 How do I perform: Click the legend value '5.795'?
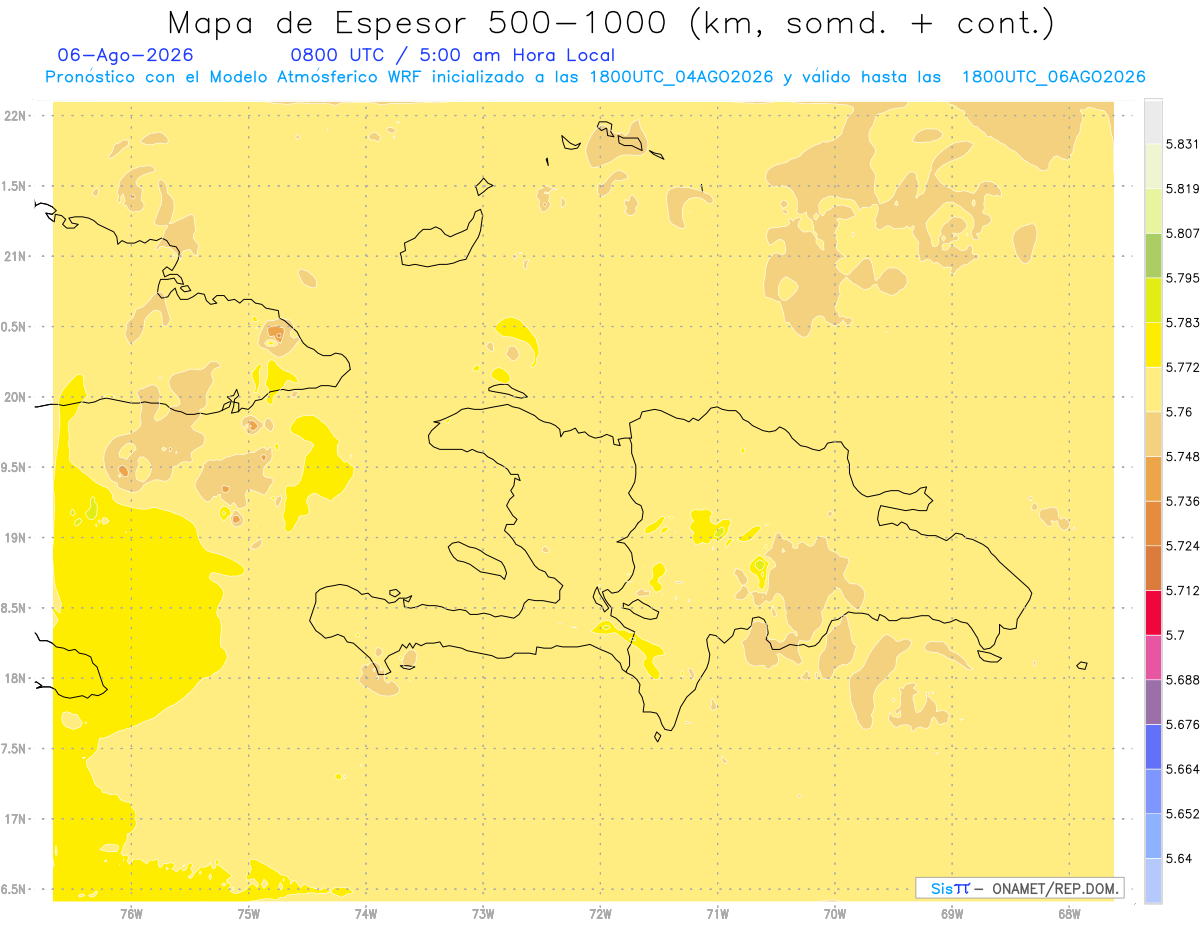[1183, 278]
